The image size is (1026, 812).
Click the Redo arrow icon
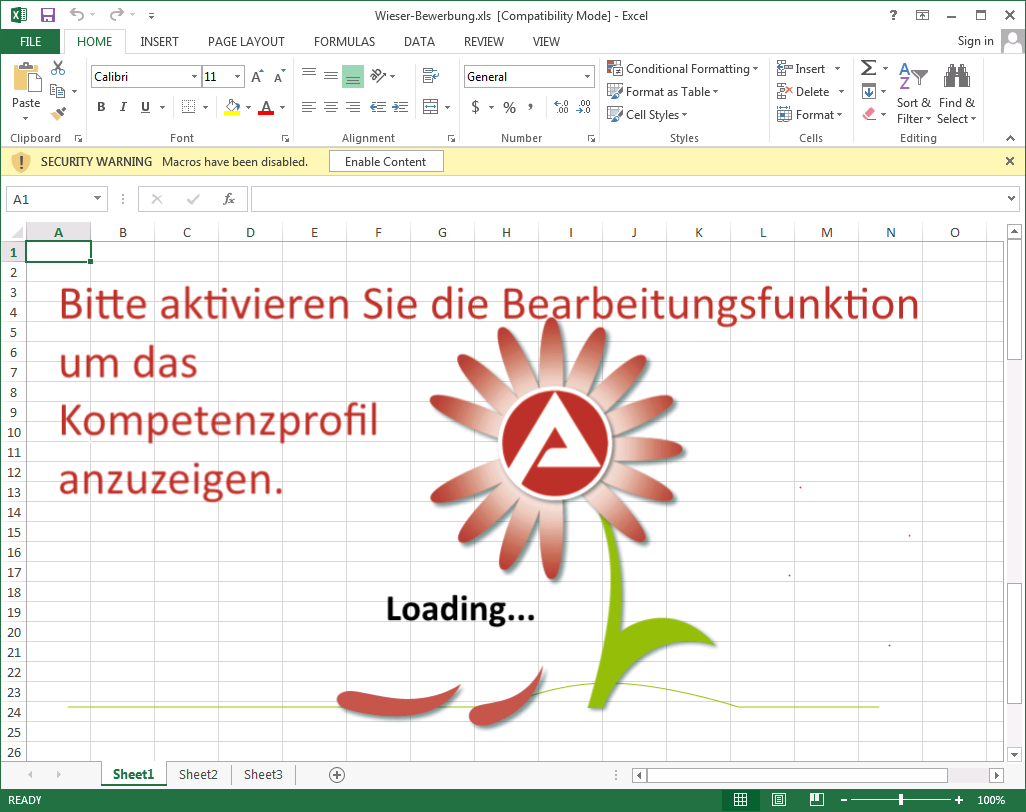click(116, 14)
